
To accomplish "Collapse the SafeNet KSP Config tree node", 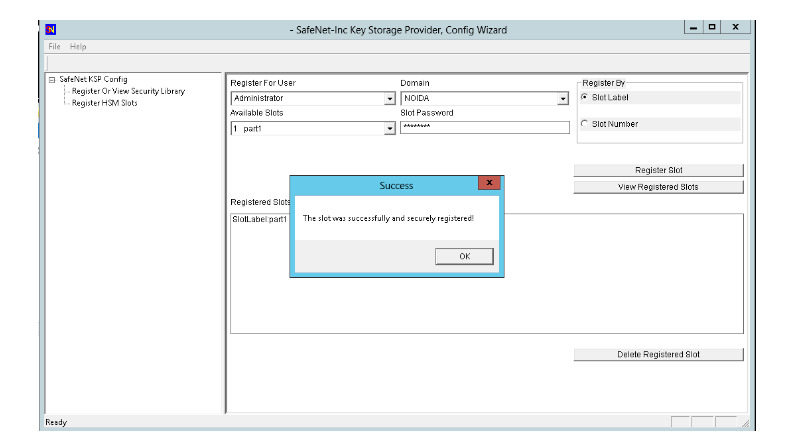I will [52, 80].
